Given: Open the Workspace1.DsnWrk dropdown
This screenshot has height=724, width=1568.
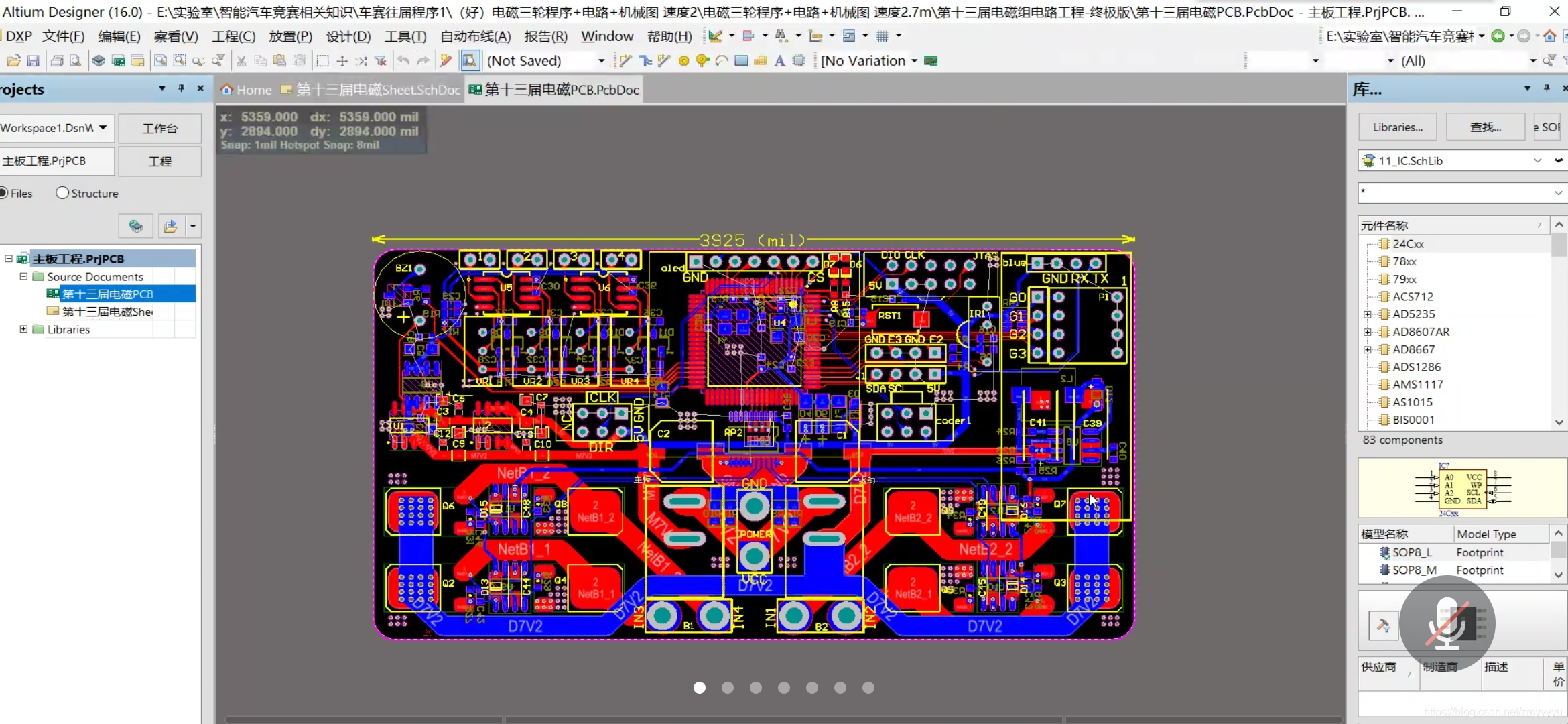Looking at the screenshot, I should pyautogui.click(x=103, y=127).
